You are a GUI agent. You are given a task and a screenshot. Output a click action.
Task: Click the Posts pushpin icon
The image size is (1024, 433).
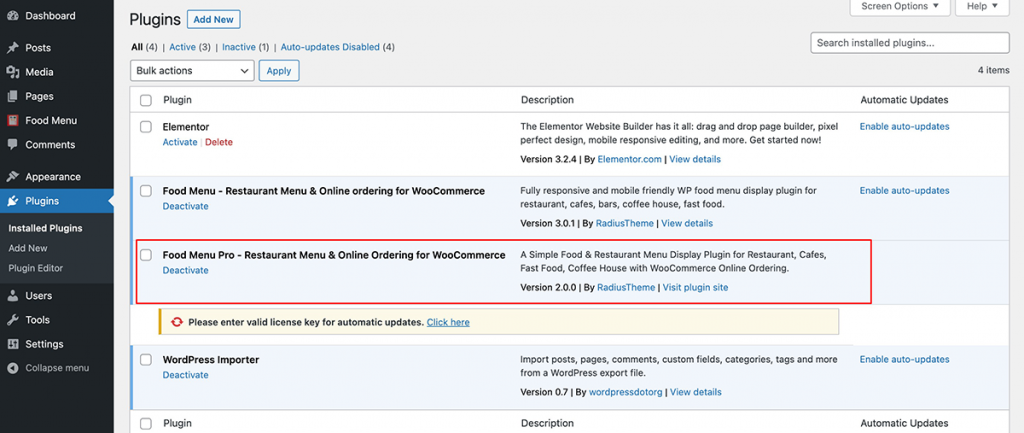(12, 48)
